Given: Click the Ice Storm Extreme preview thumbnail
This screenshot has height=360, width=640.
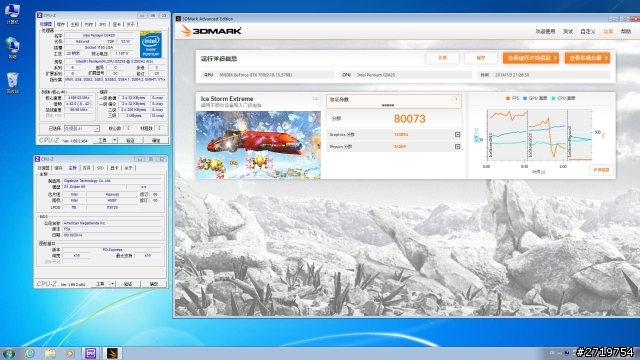Looking at the screenshot, I should [258, 145].
